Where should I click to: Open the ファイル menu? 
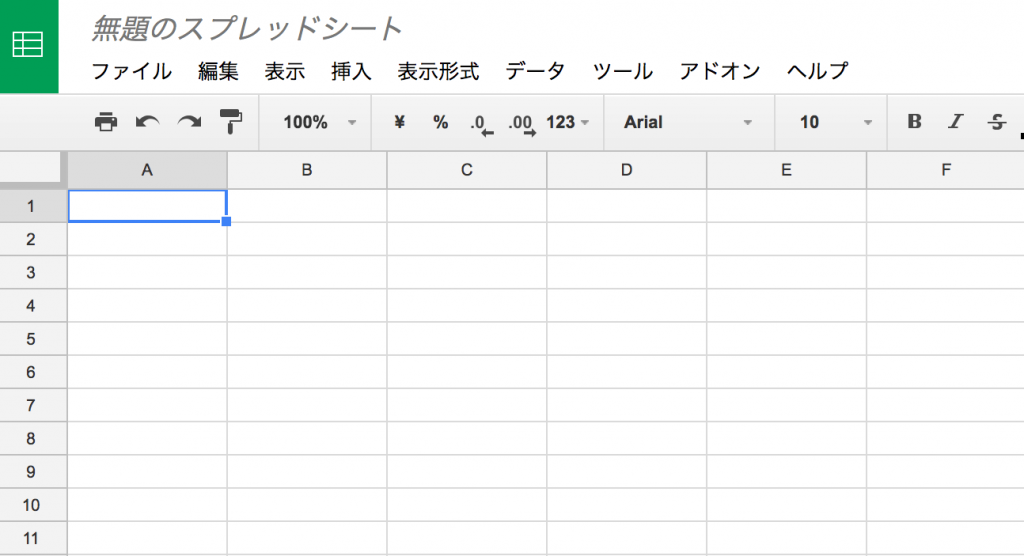131,71
